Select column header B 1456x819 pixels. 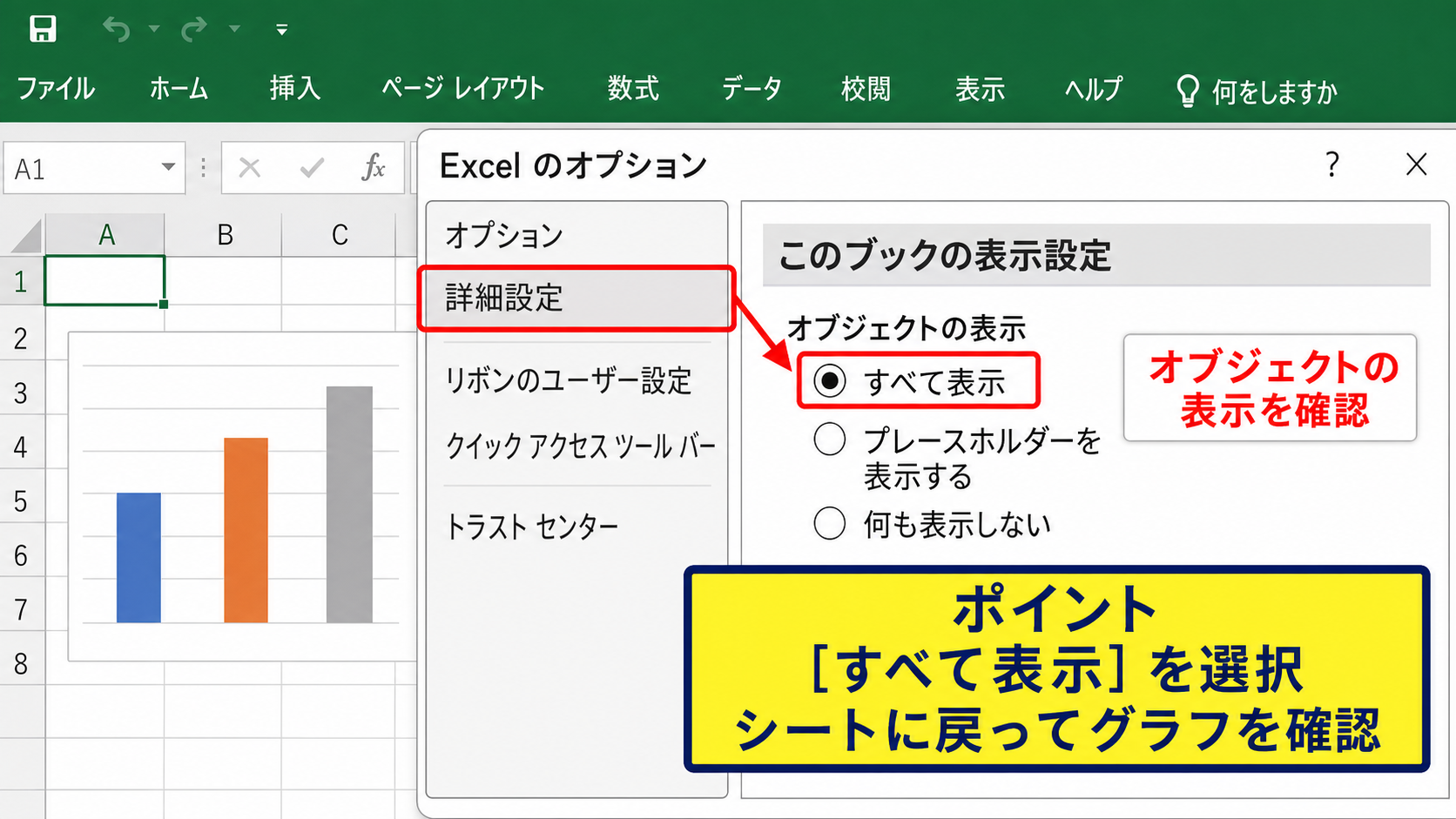coord(224,235)
